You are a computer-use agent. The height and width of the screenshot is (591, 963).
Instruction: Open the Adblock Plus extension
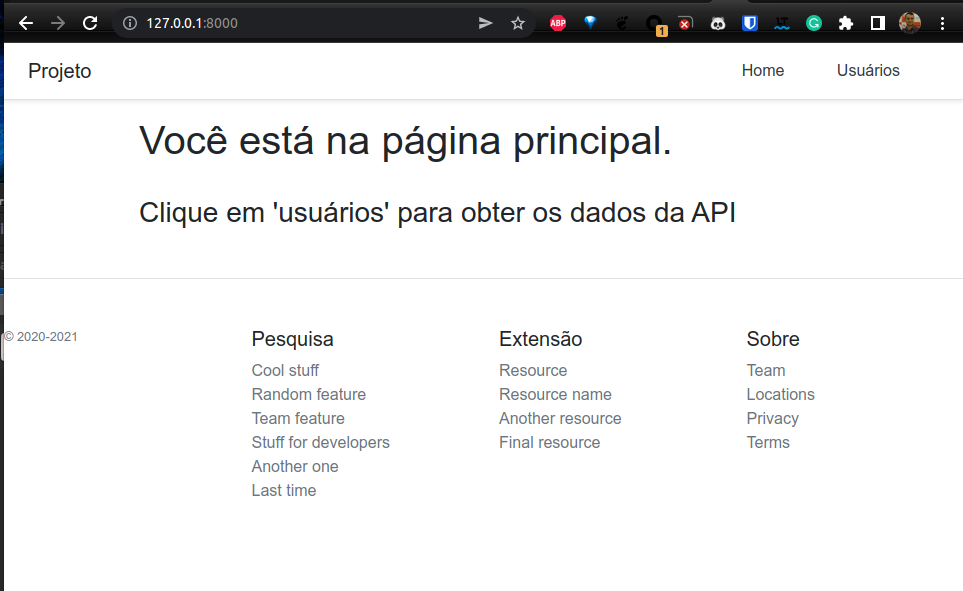(557, 22)
